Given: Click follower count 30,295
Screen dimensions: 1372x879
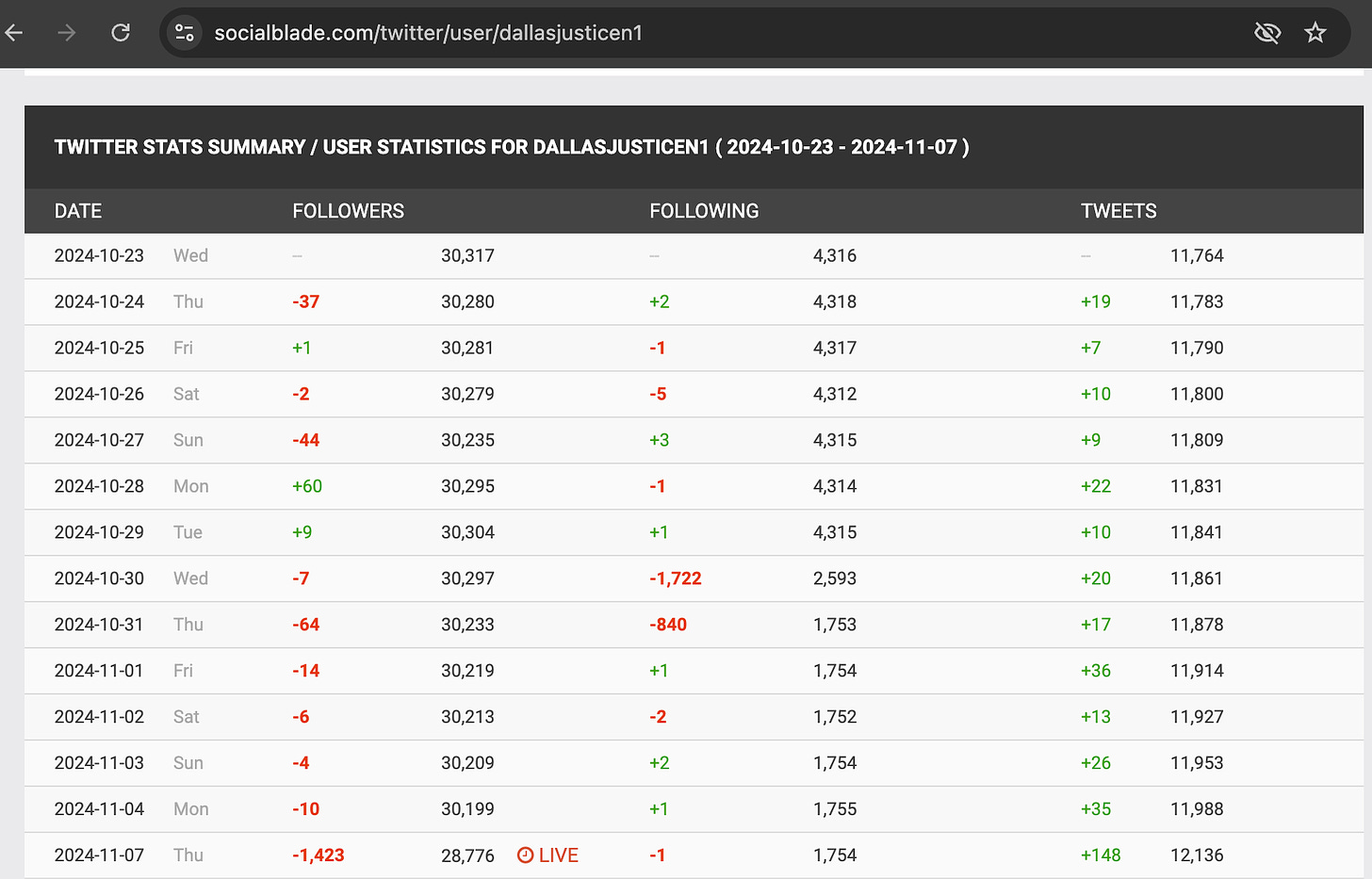Looking at the screenshot, I should [467, 487].
